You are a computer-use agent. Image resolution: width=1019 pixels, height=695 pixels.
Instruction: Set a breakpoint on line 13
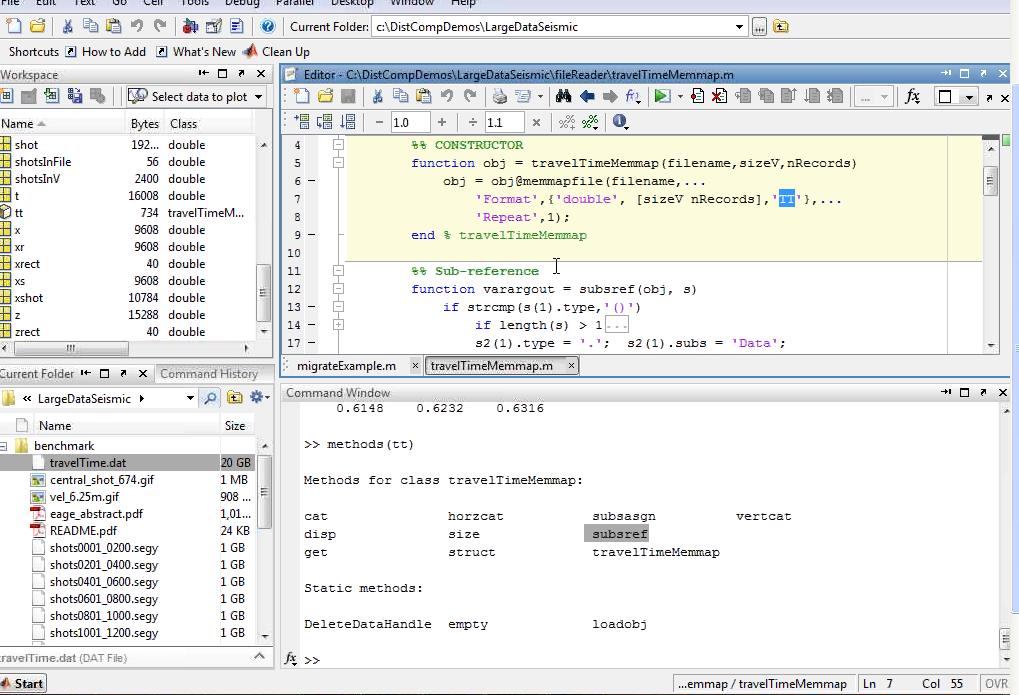[311, 307]
